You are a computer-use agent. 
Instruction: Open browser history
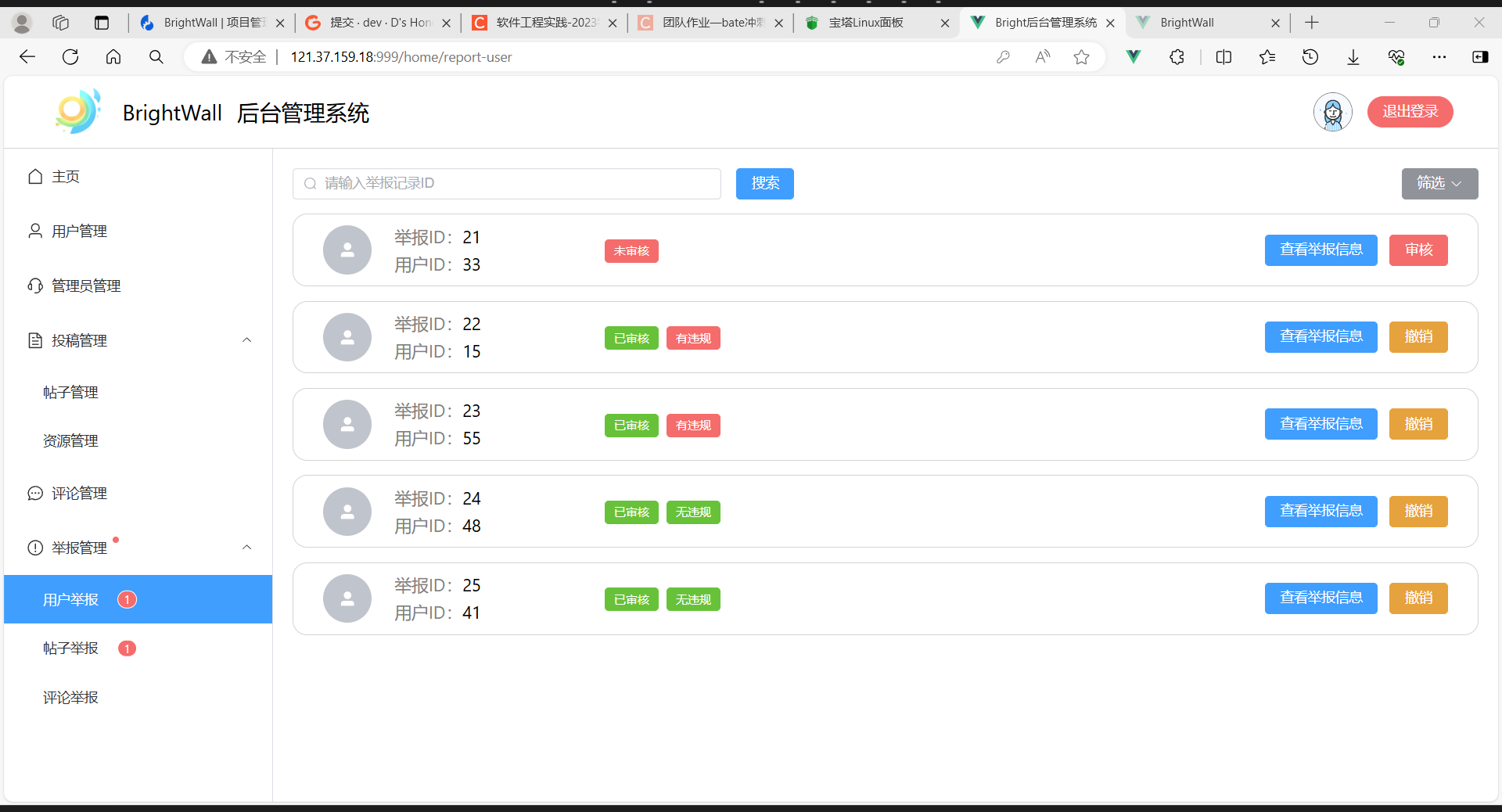[x=1310, y=56]
